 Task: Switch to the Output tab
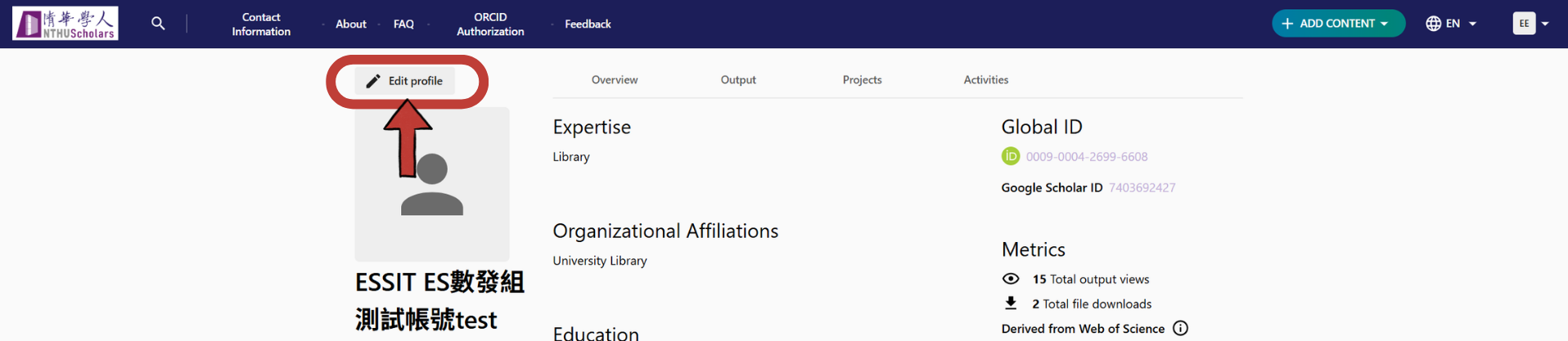tap(738, 80)
